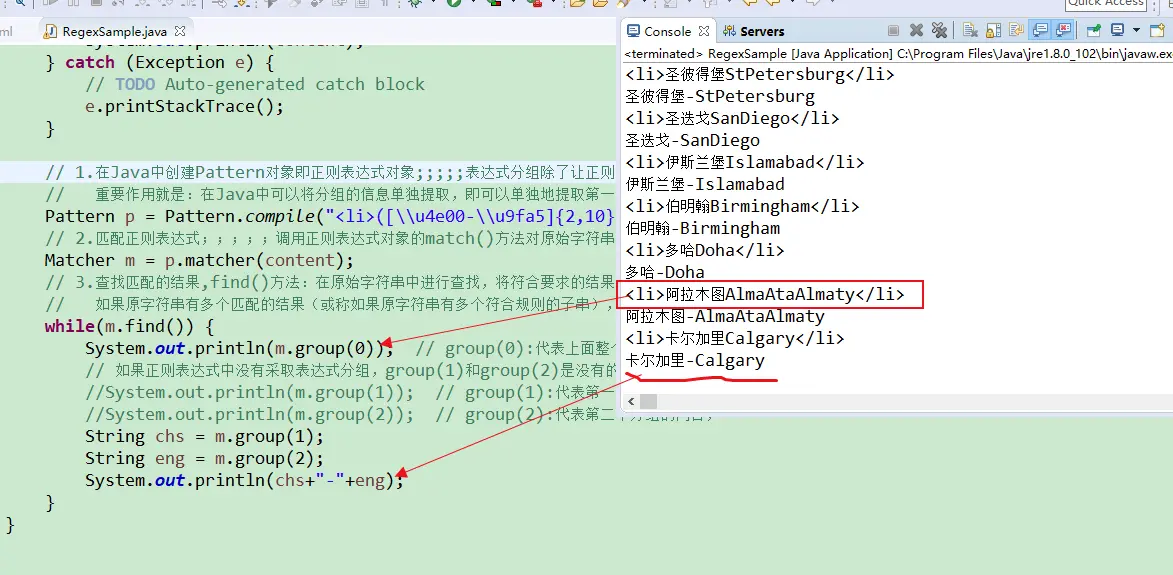Click Display Selected Console icon

tap(1118, 31)
